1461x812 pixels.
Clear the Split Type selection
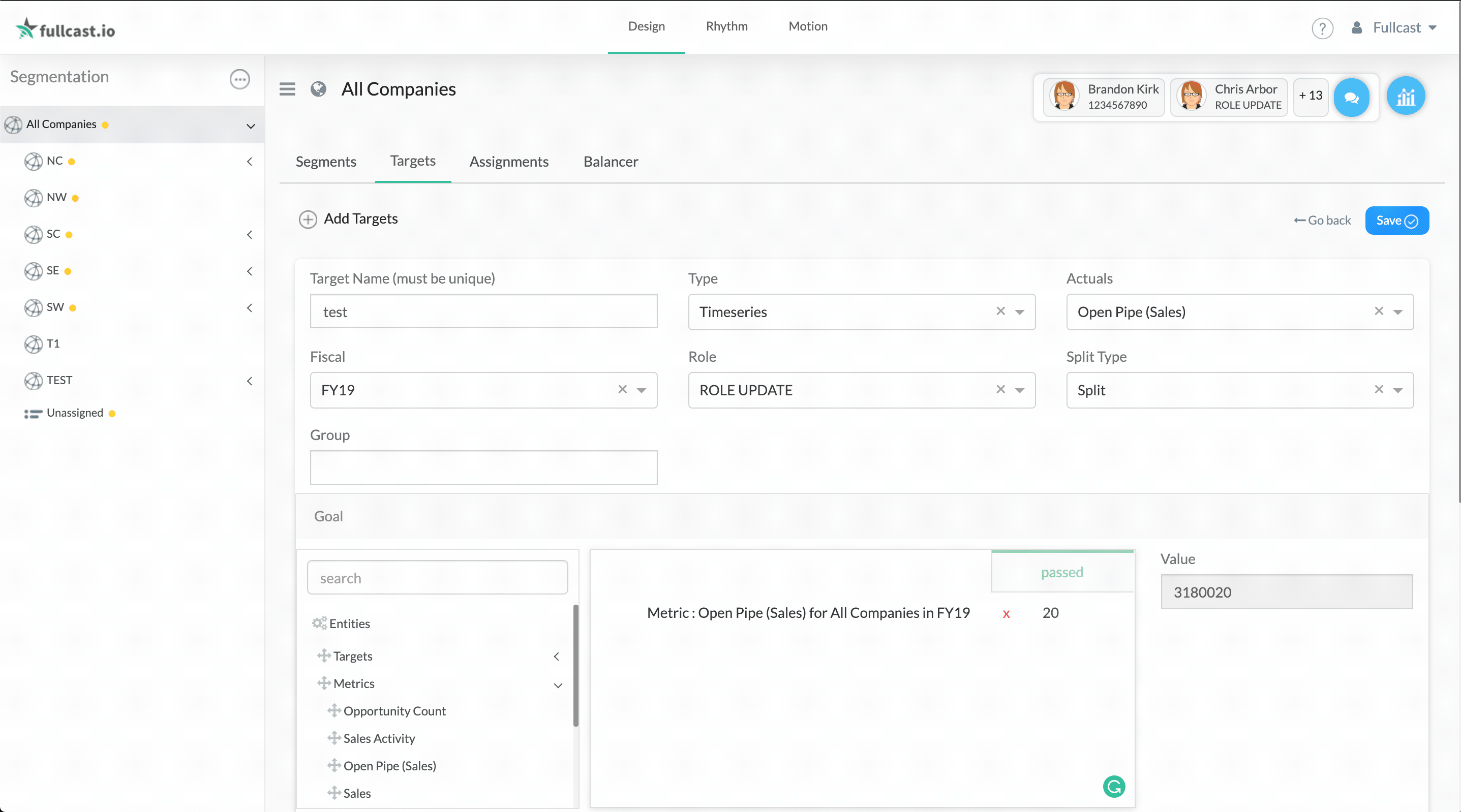click(x=1379, y=389)
